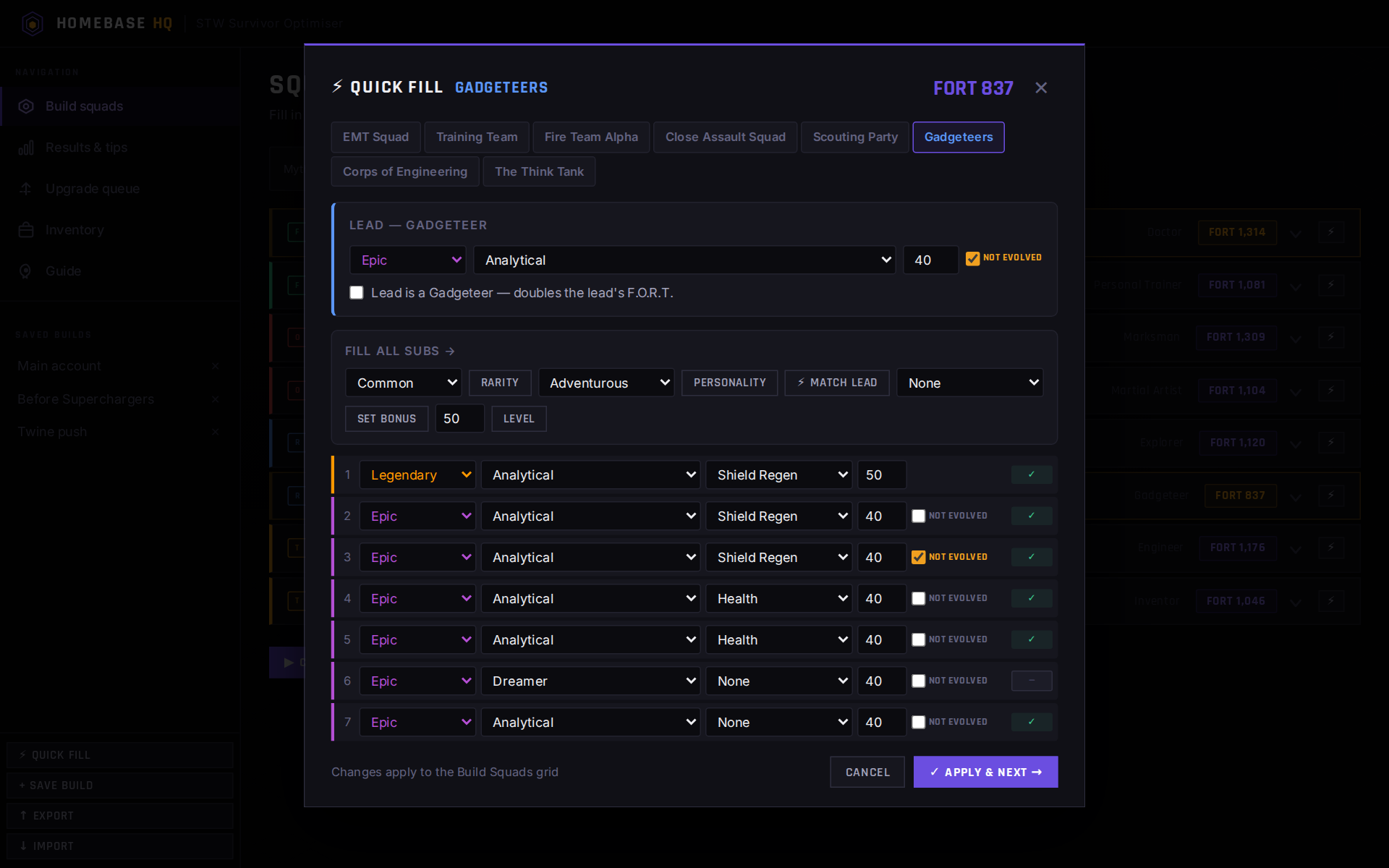Open row 6 Dreamer personality dropdown
The width and height of the screenshot is (1389, 868).
[590, 681]
